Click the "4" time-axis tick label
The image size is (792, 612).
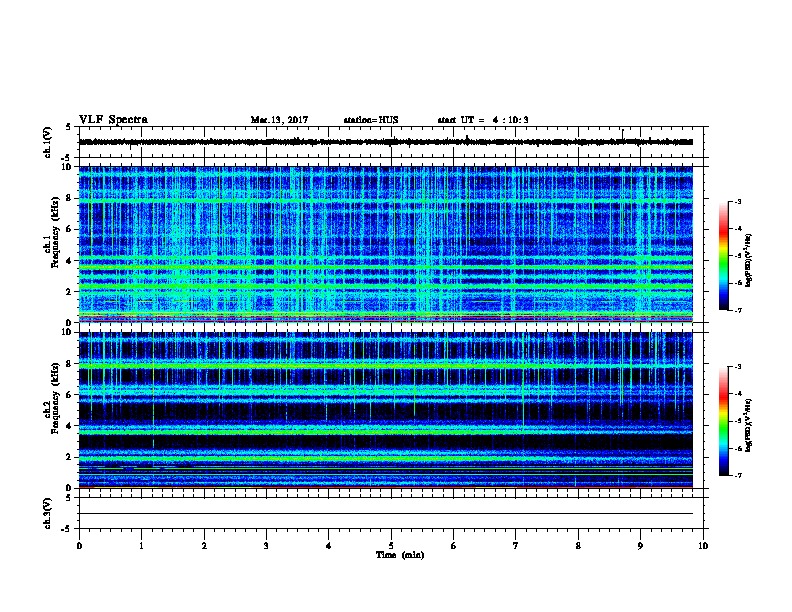point(329,546)
